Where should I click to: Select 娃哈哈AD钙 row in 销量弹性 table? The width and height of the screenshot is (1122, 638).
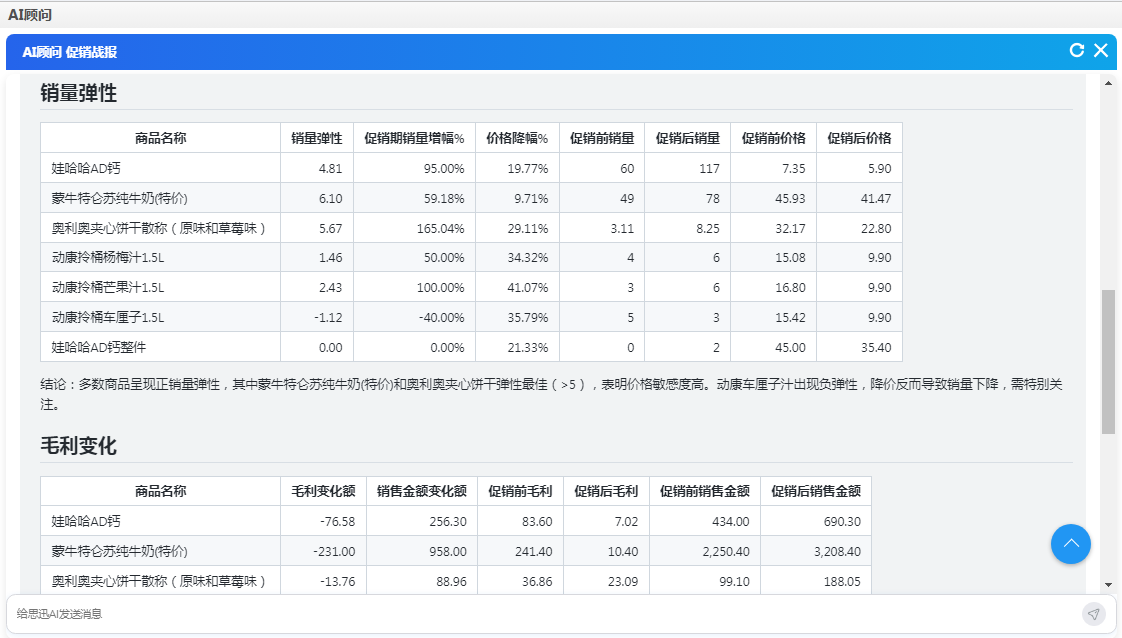click(x=472, y=168)
